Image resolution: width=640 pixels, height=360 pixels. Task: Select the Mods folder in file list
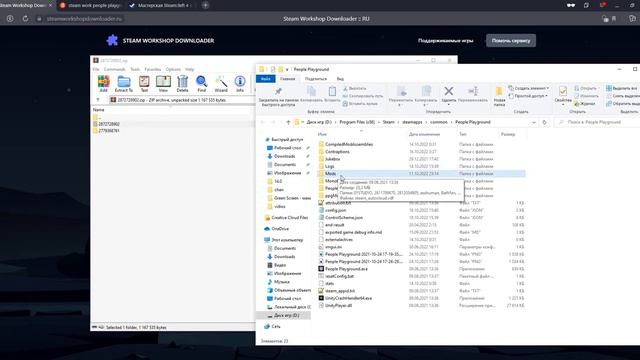tap(420, 174)
